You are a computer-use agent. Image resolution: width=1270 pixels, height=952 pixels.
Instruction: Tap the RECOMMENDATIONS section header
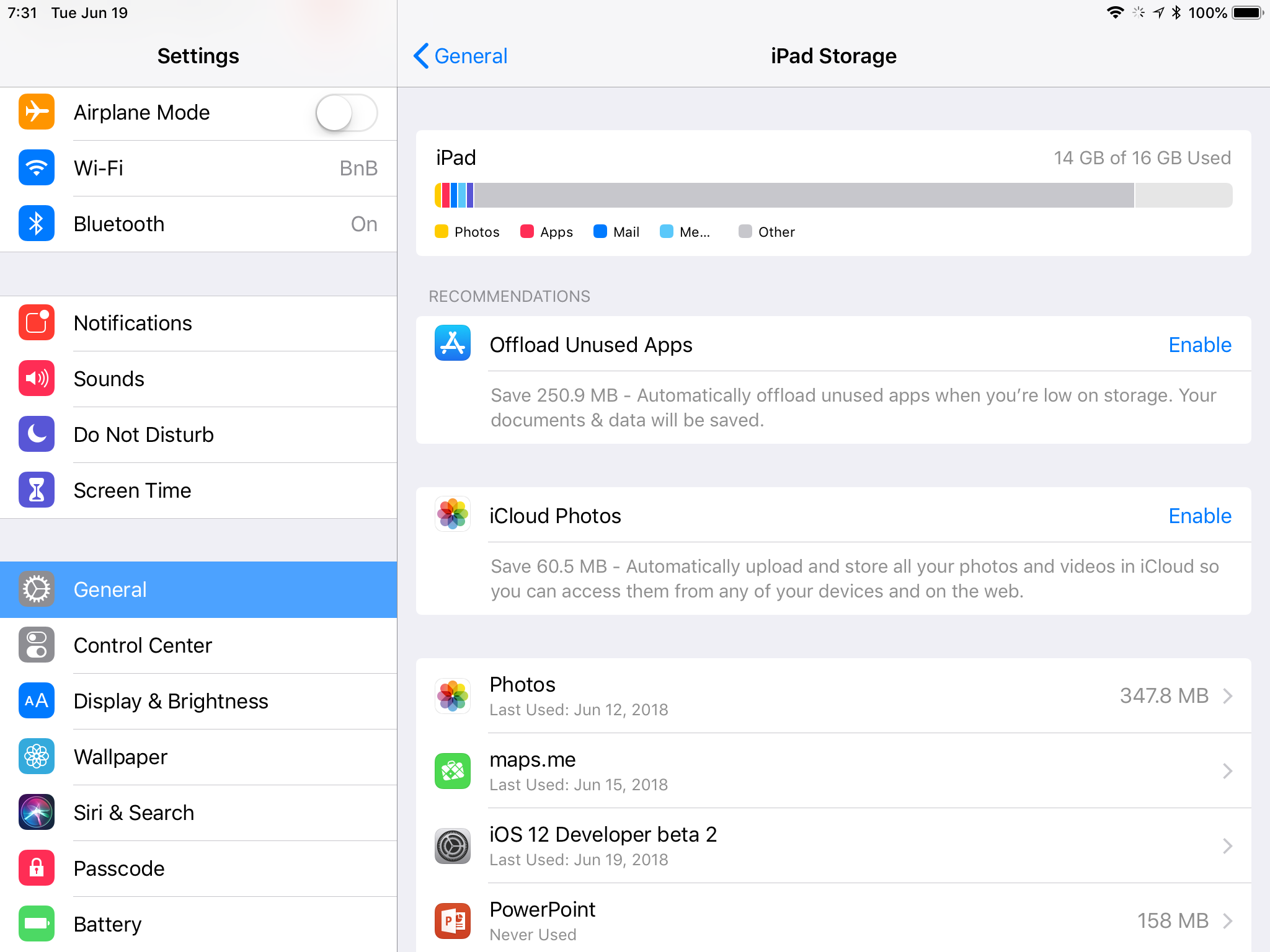tap(509, 296)
